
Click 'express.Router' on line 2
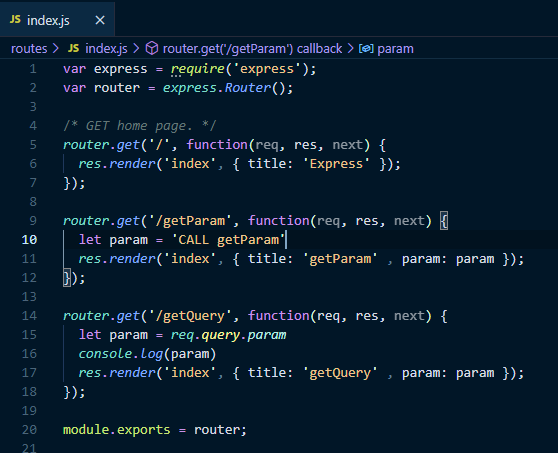(x=217, y=88)
